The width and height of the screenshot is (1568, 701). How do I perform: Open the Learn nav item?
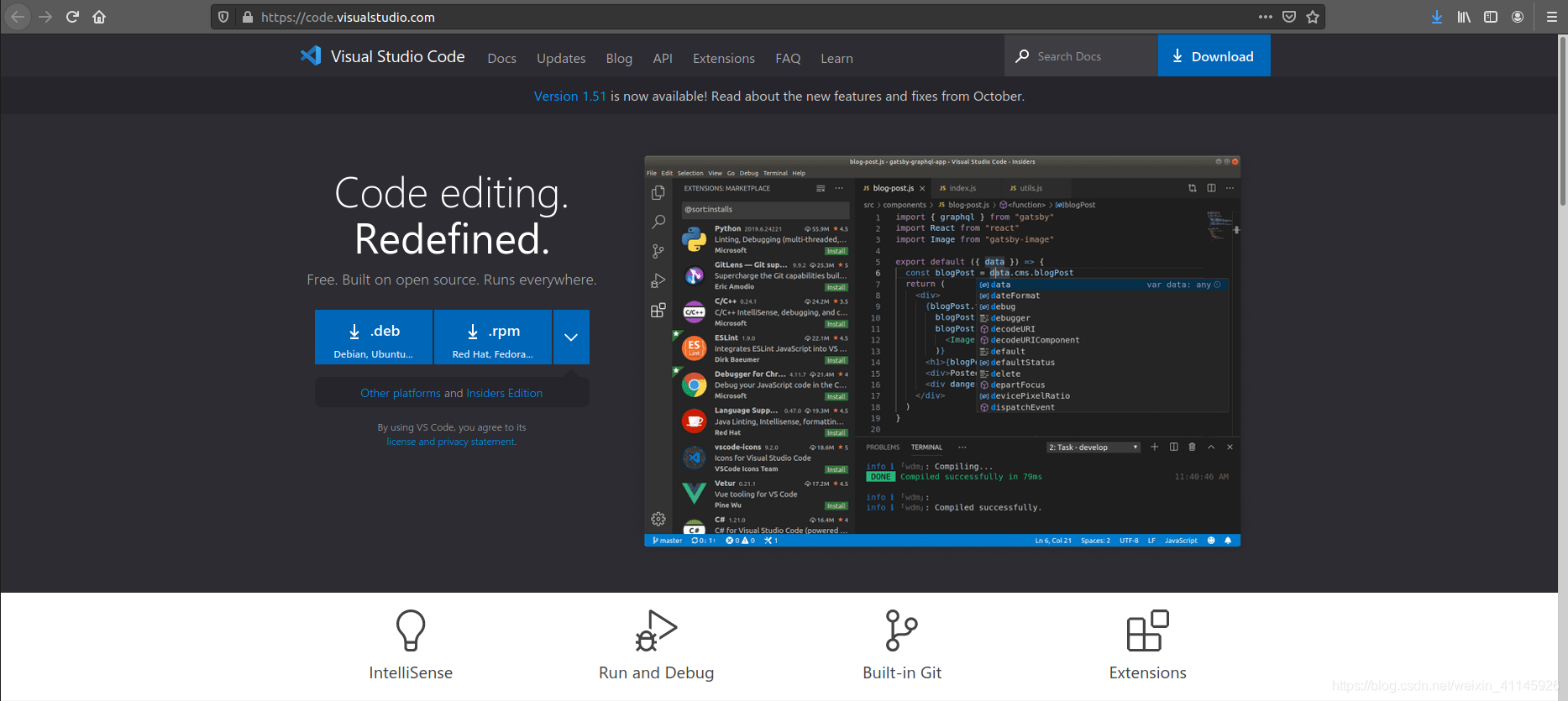click(x=836, y=58)
